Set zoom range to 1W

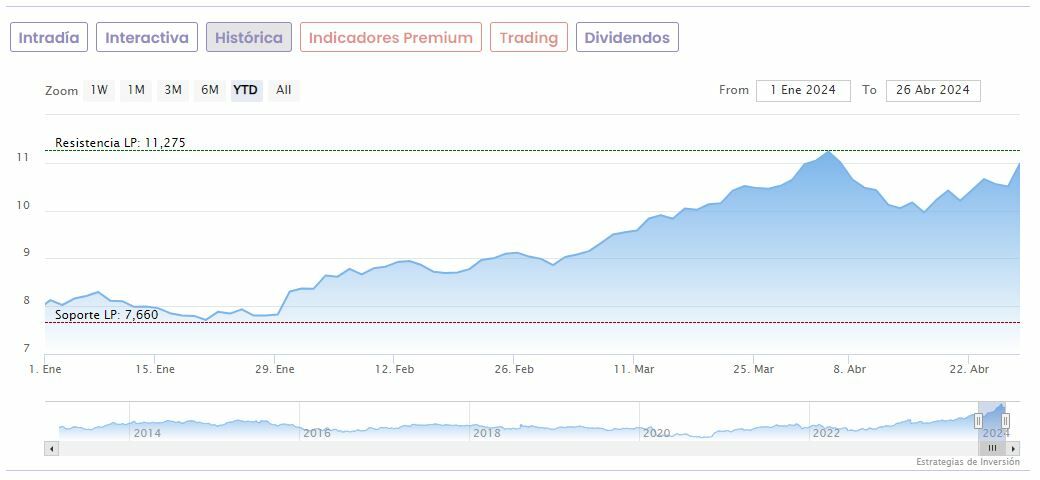click(x=99, y=90)
